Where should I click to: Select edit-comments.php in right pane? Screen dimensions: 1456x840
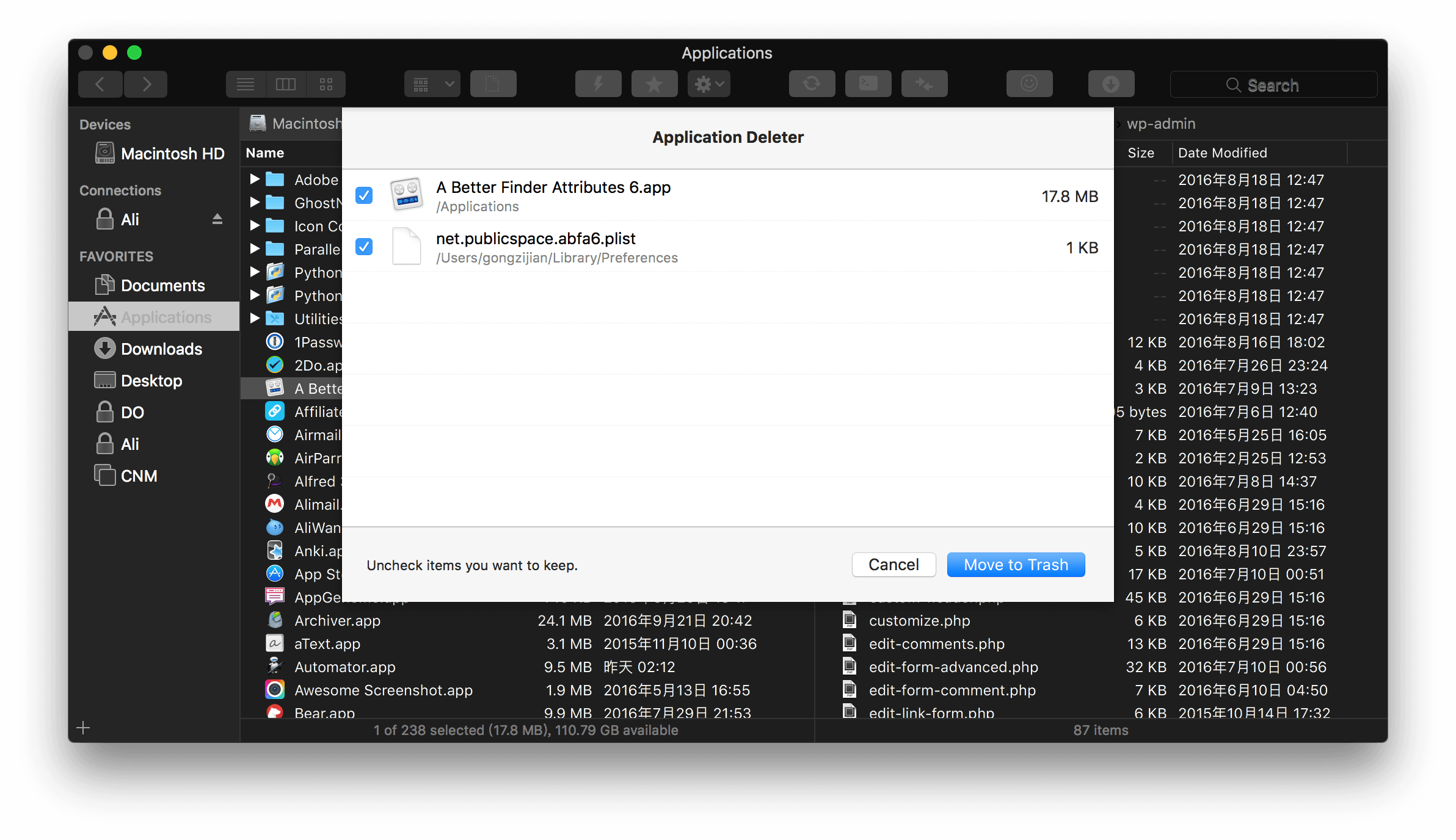click(x=1102, y=643)
